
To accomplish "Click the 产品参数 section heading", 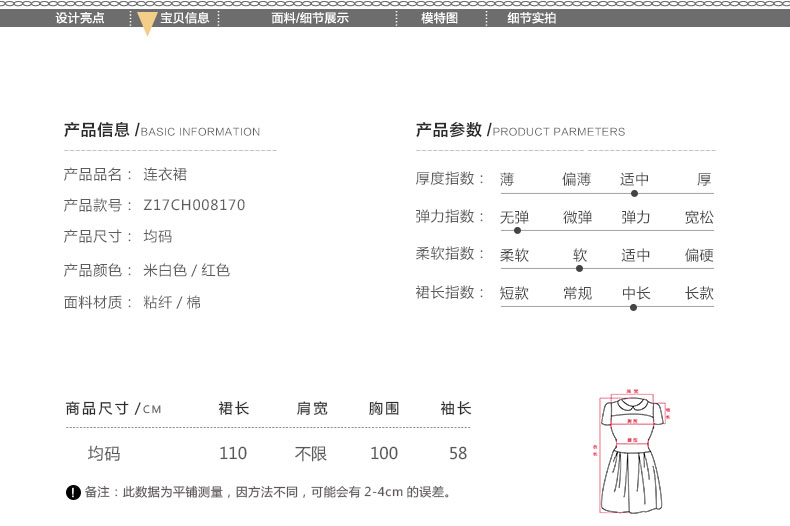I will pyautogui.click(x=449, y=130).
